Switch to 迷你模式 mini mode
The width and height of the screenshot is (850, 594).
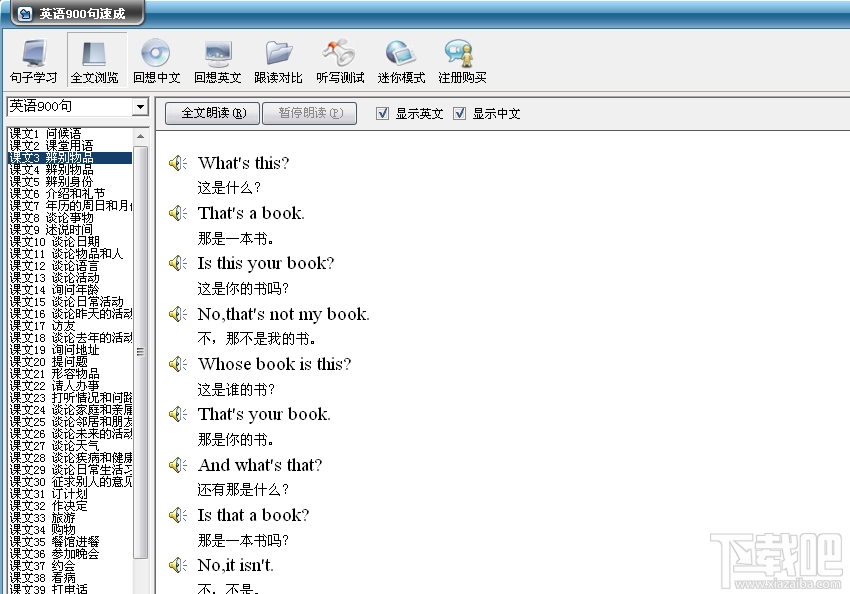401,60
